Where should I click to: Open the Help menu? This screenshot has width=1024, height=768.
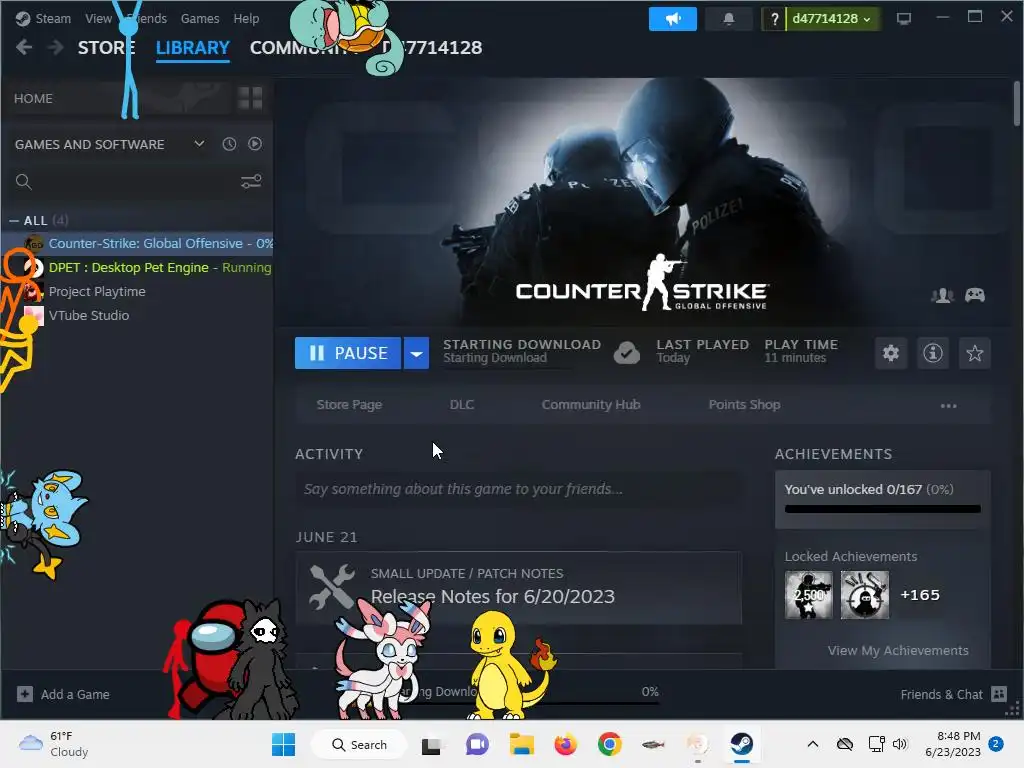[x=246, y=18]
